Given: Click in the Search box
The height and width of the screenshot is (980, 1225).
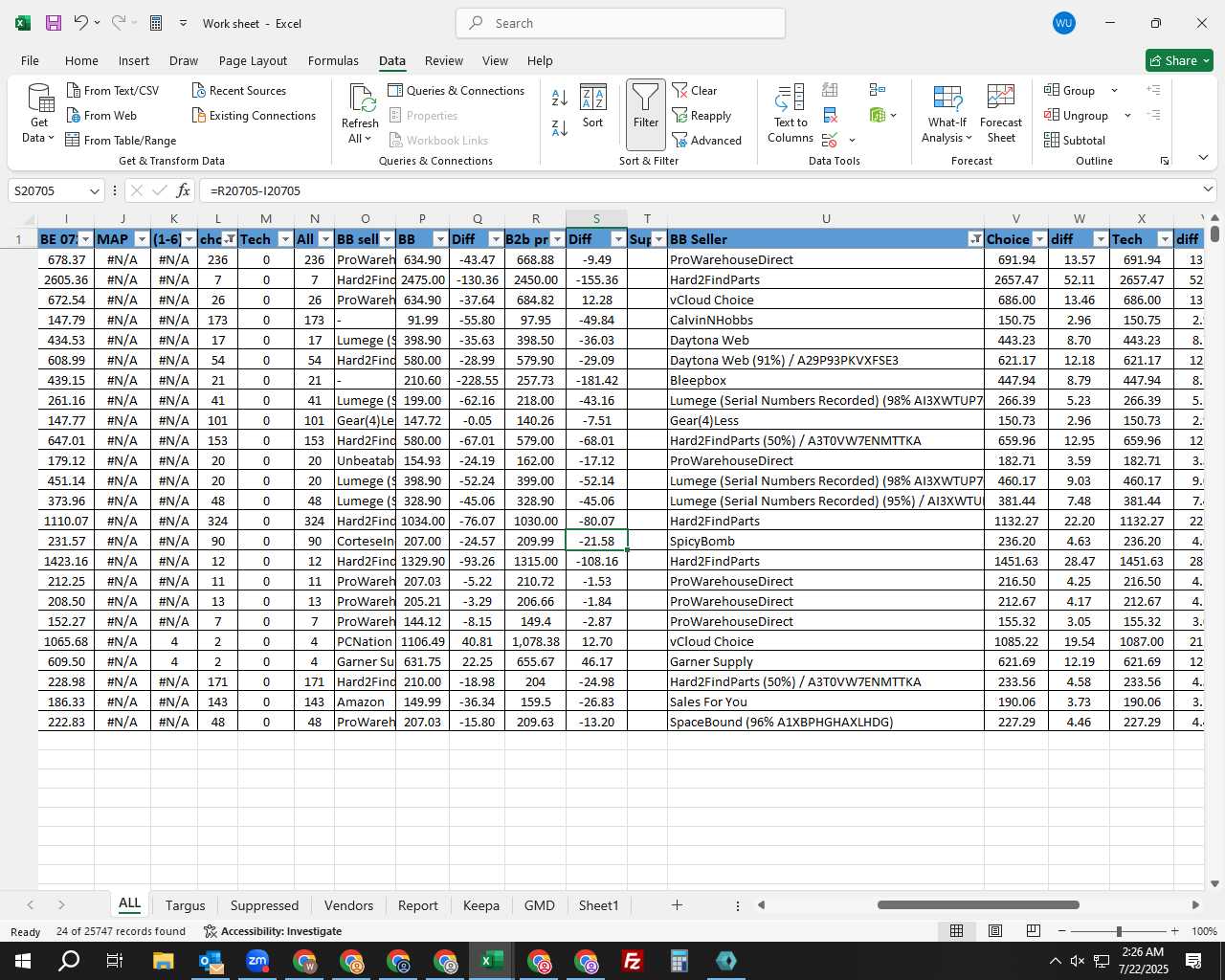Looking at the screenshot, I should click(x=620, y=23).
